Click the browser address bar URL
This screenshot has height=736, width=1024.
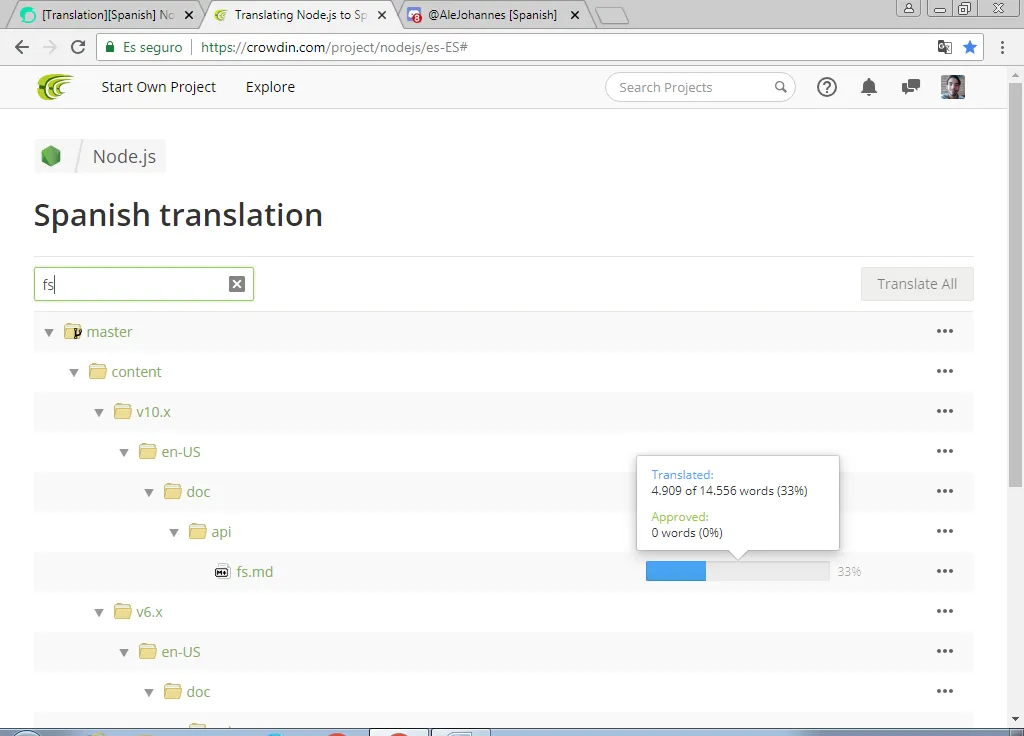click(x=334, y=47)
